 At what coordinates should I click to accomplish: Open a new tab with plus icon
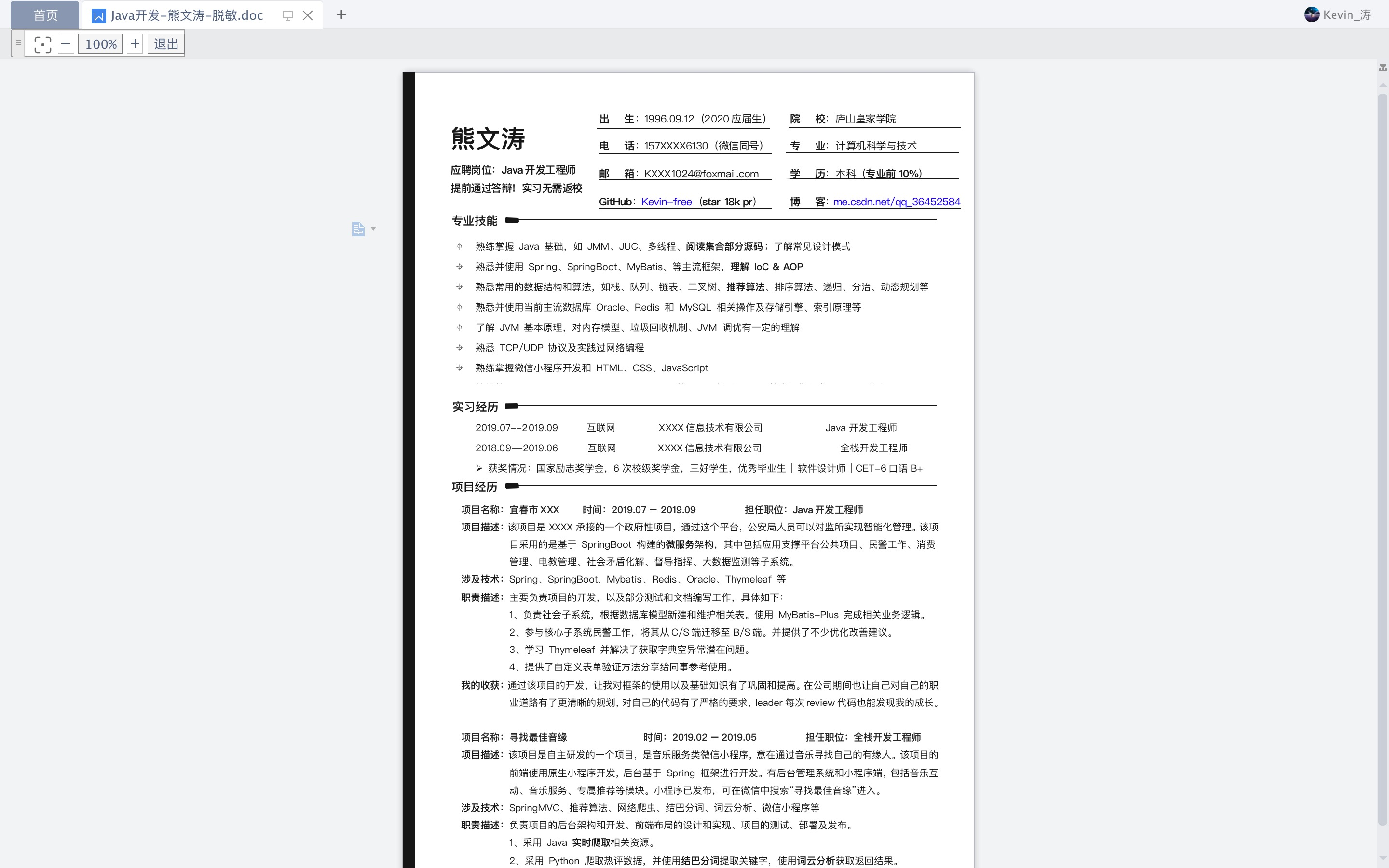(341, 15)
